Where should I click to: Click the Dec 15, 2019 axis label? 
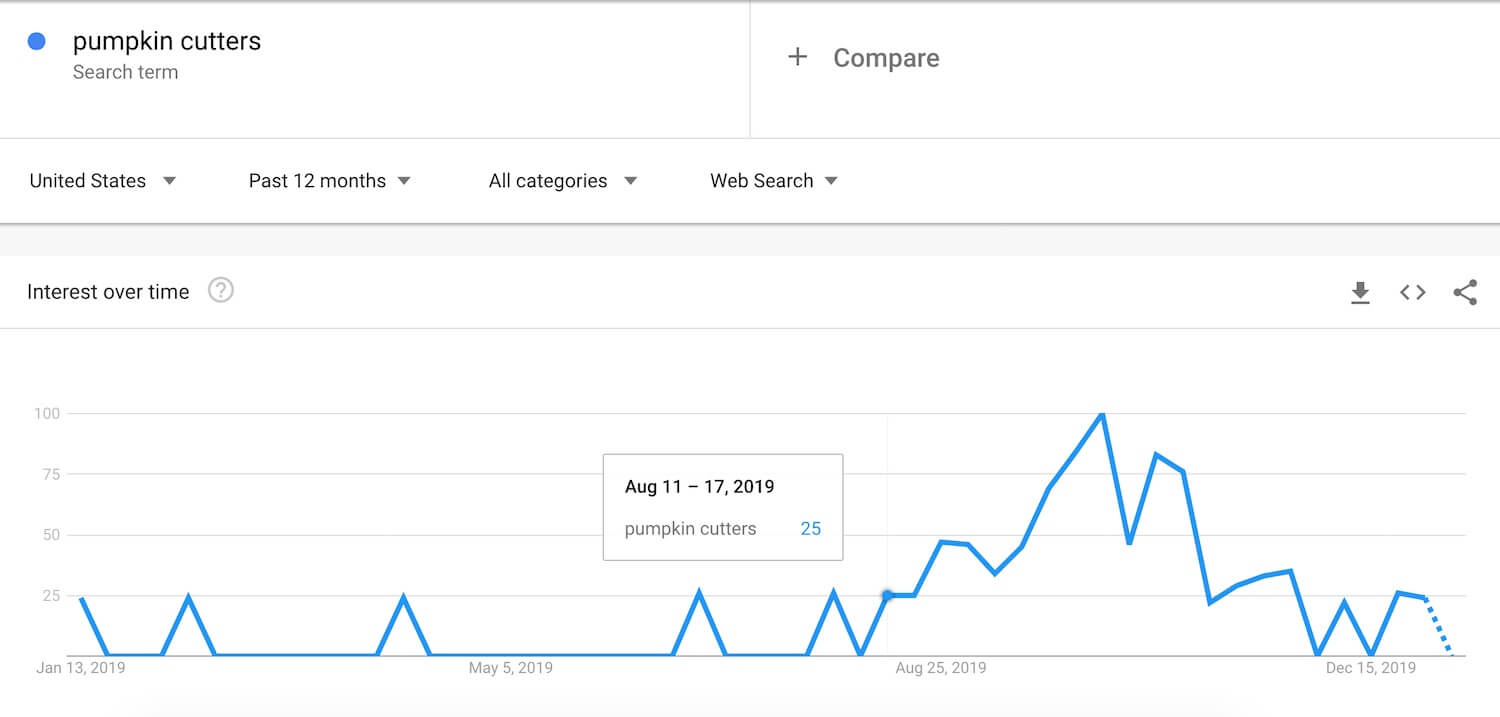(1370, 668)
